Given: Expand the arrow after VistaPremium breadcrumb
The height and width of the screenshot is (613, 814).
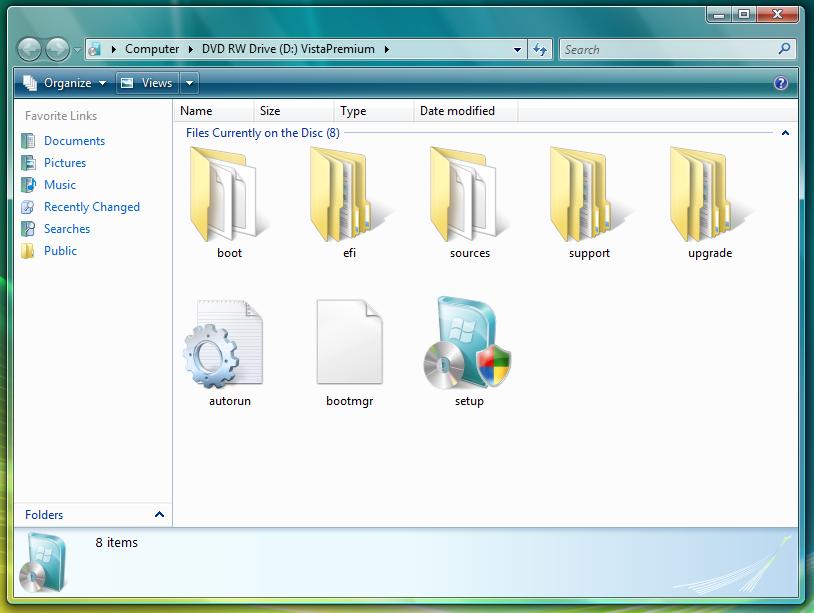Looking at the screenshot, I should (x=387, y=49).
